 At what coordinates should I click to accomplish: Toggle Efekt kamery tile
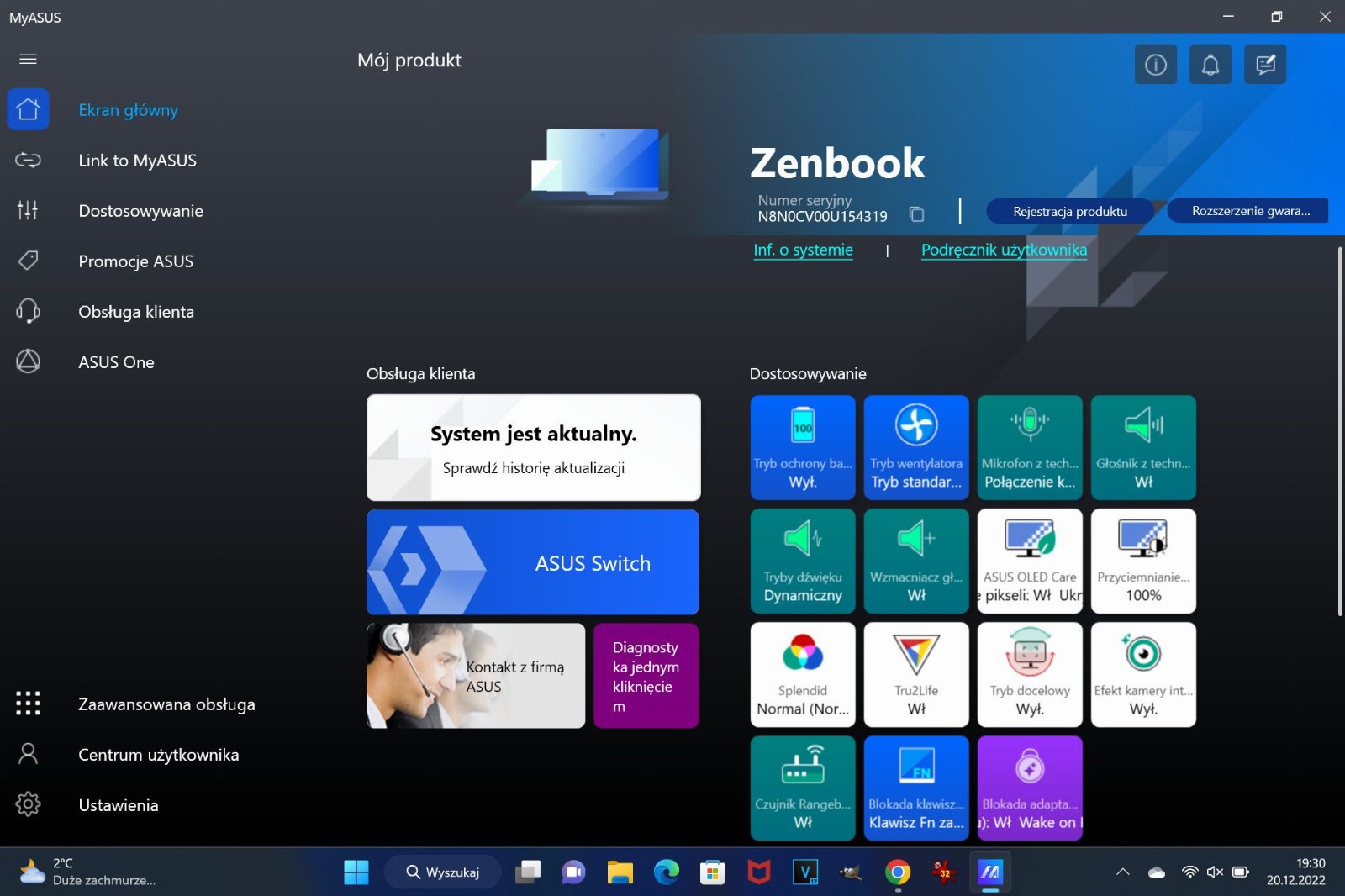pos(1143,675)
